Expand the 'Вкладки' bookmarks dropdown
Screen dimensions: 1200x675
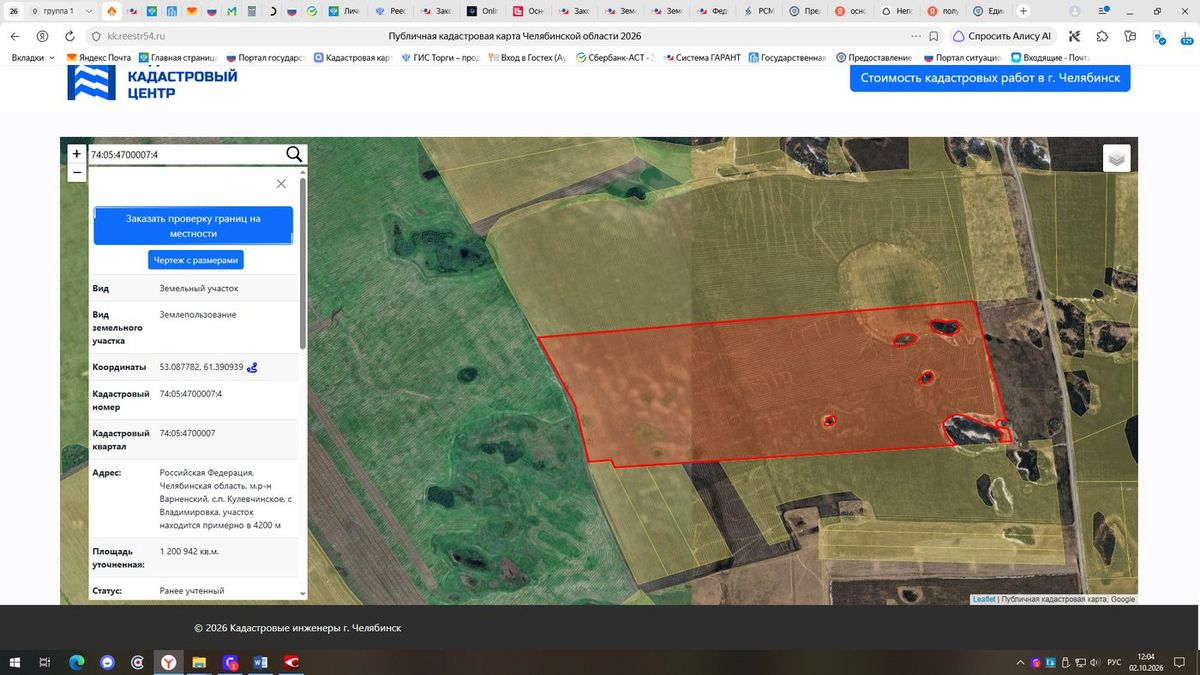[x=34, y=58]
